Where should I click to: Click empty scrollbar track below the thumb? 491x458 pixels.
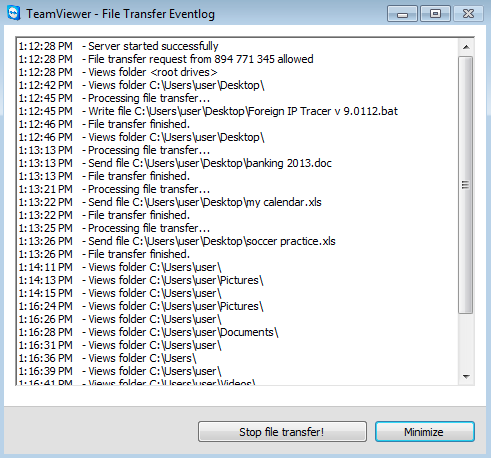click(466, 341)
